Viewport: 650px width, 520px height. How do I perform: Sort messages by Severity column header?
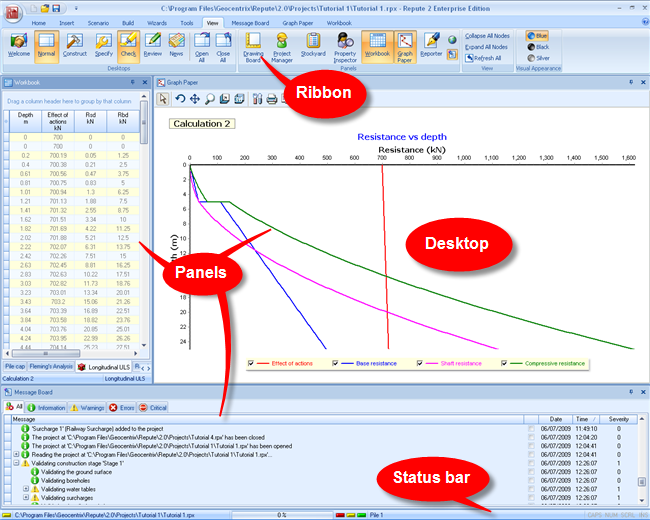pos(618,419)
